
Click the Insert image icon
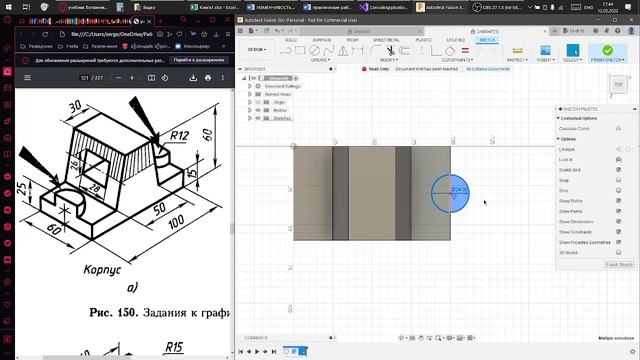coord(545,50)
